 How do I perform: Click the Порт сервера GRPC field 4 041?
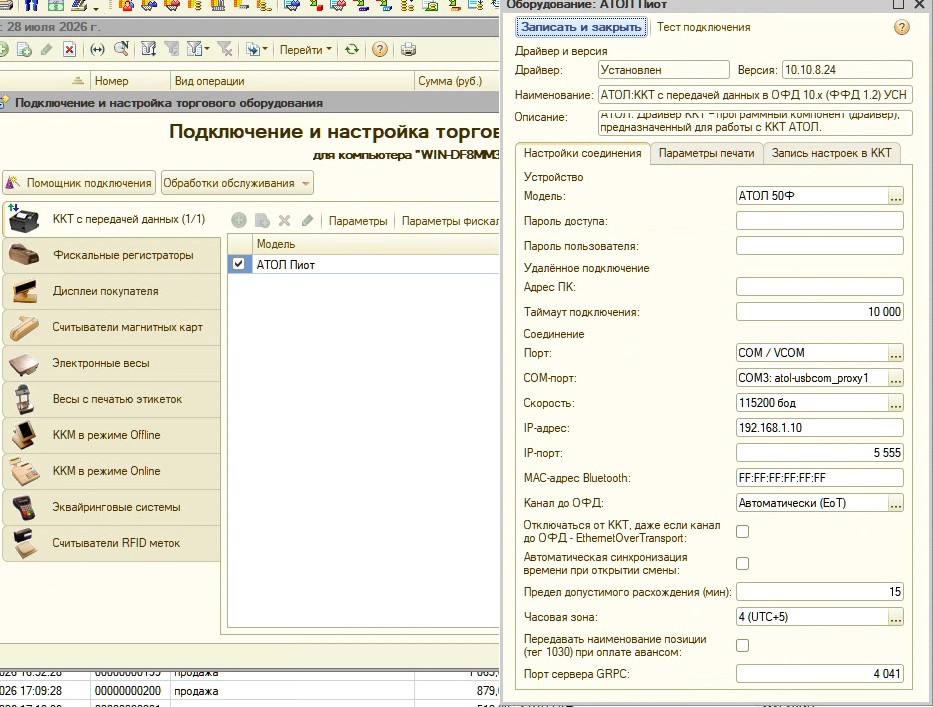coord(819,674)
